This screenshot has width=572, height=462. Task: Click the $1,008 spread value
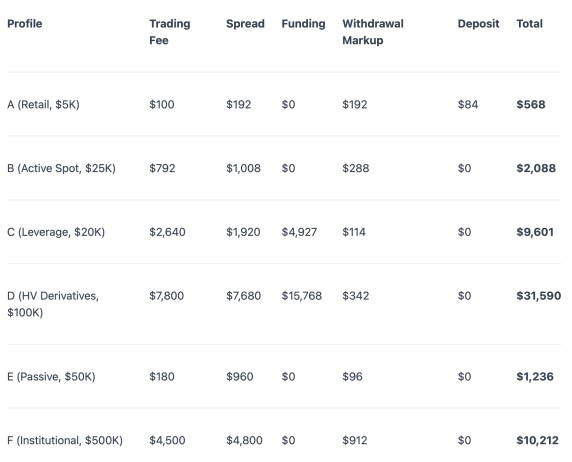(x=243, y=168)
